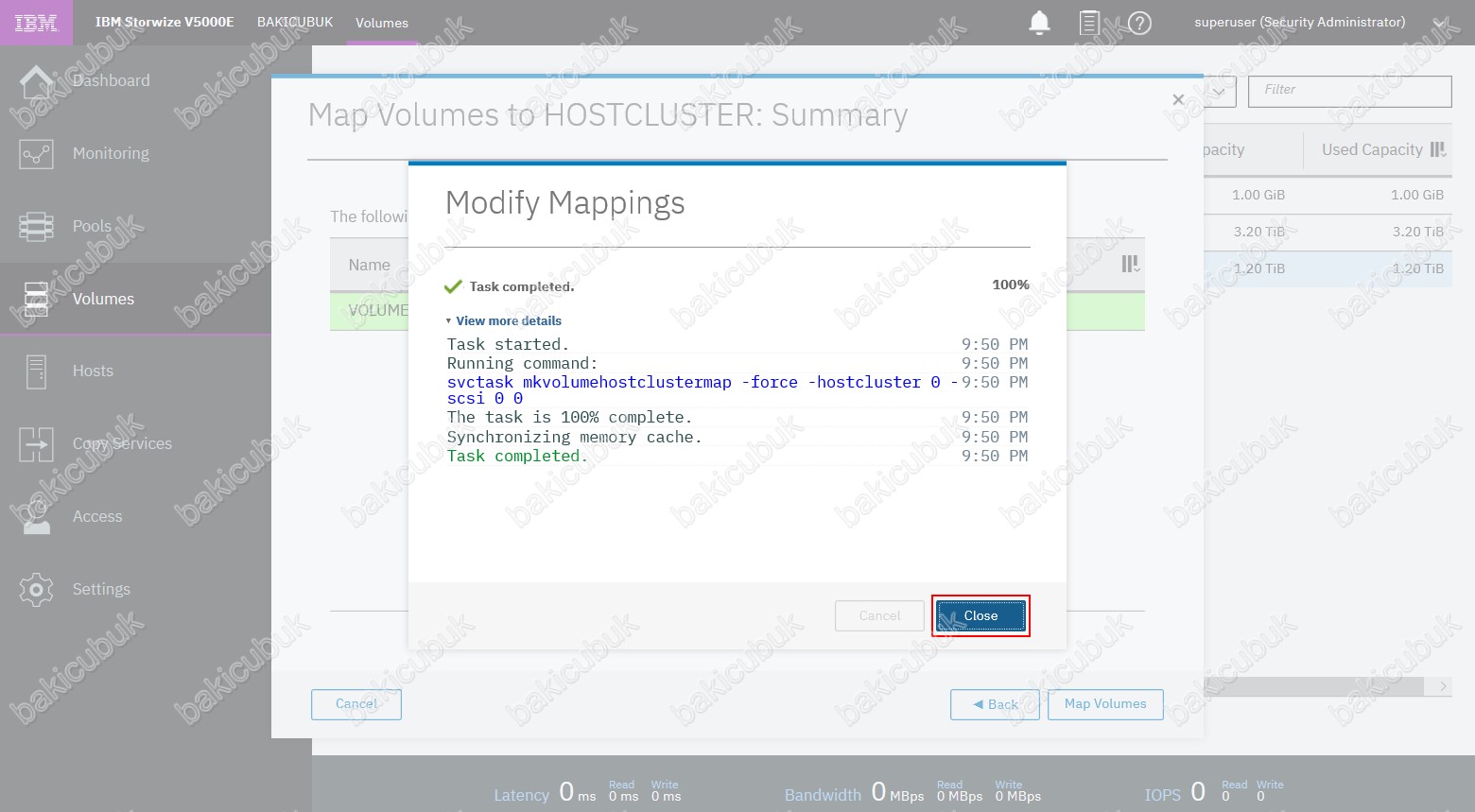Click 'Synchronizing memory cache.' log line

(x=574, y=437)
